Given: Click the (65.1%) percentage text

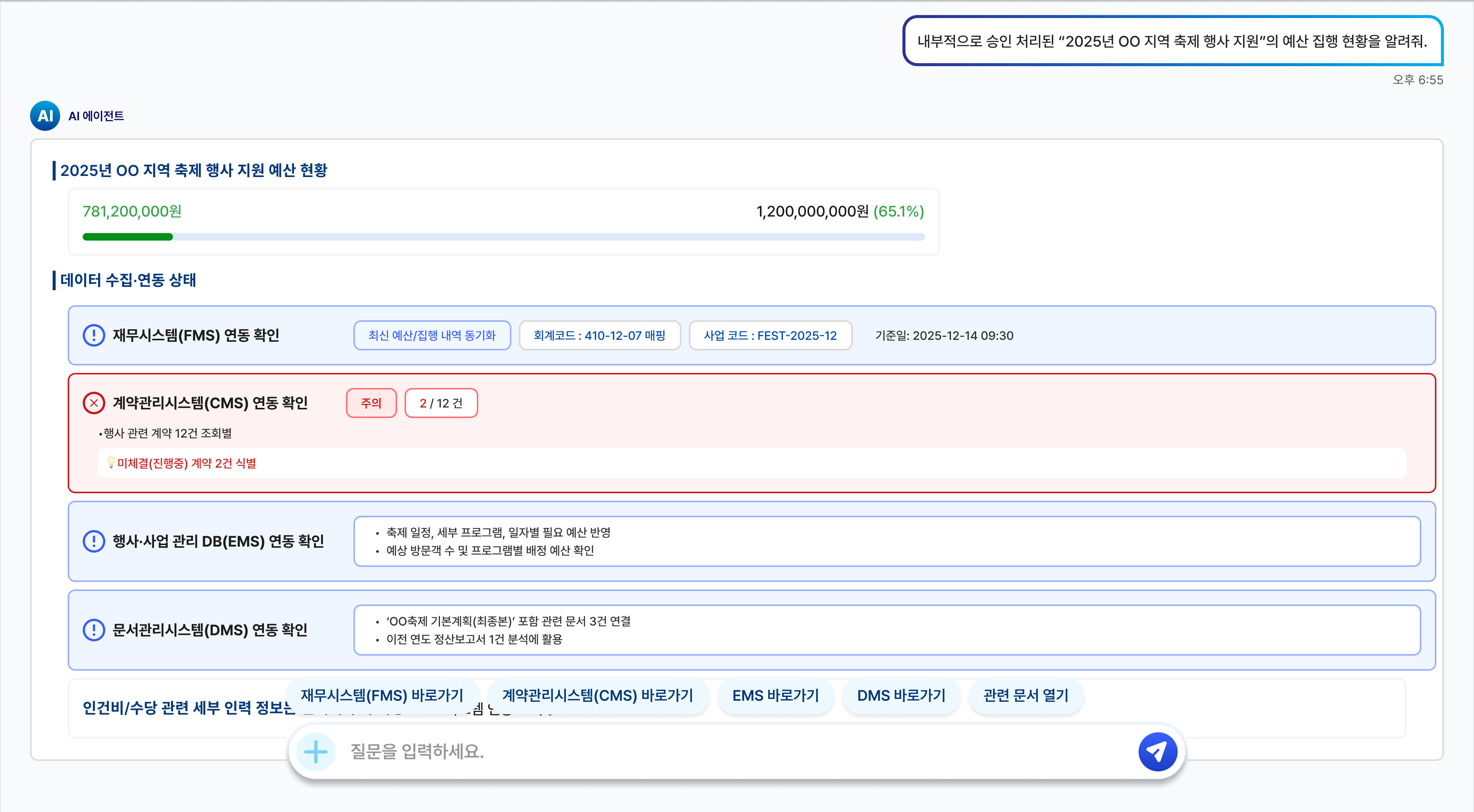Looking at the screenshot, I should tap(898, 211).
